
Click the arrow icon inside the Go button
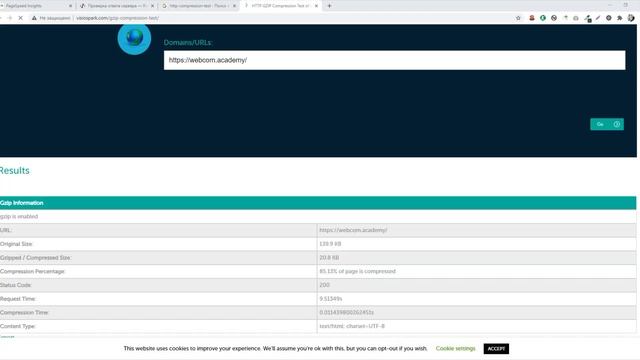[617, 124]
